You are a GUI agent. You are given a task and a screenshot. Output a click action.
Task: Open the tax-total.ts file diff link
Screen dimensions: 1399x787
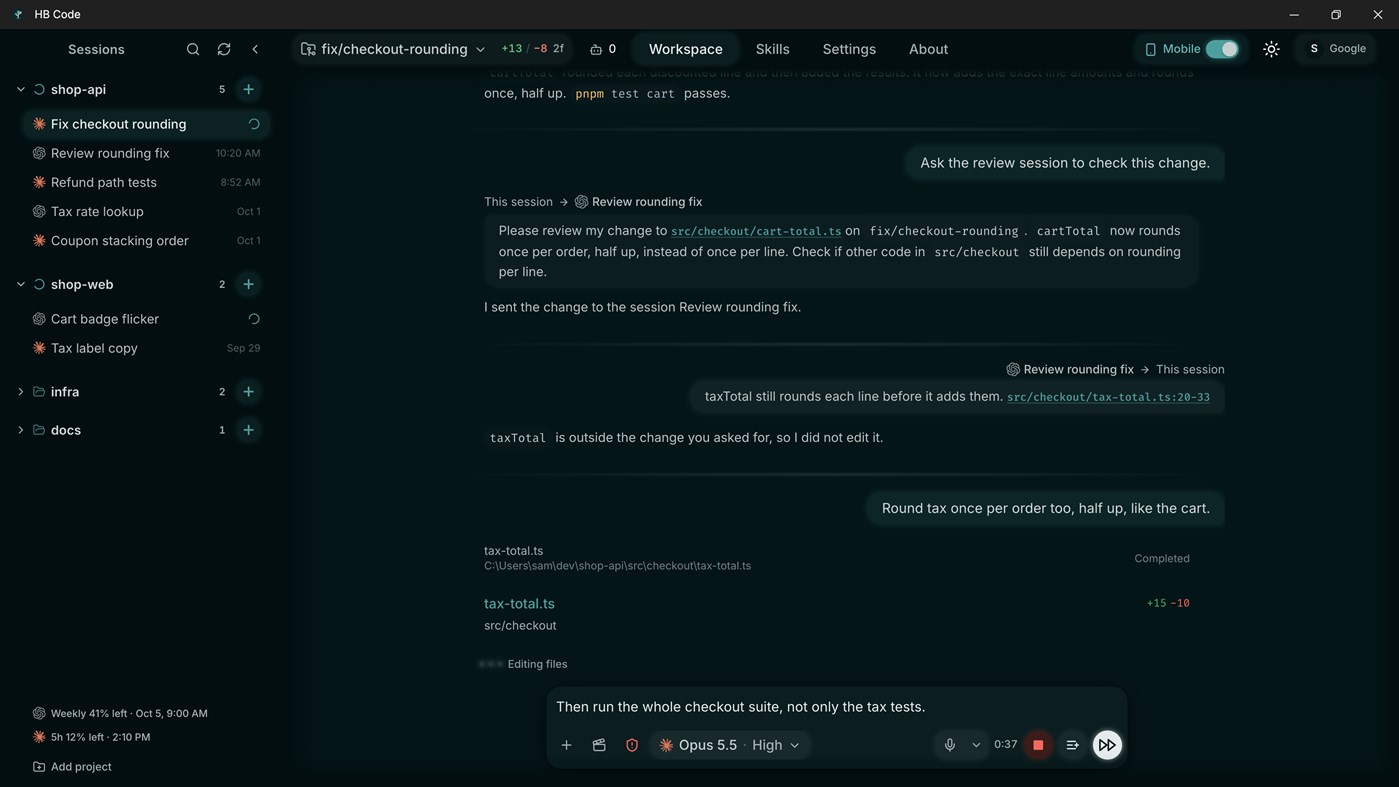pyautogui.click(x=519, y=604)
